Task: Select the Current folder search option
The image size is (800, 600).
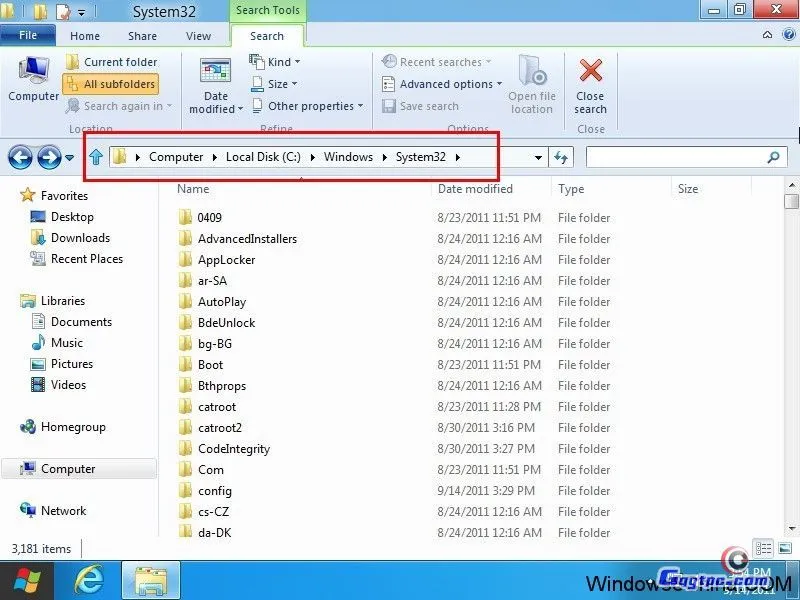Action: (110, 62)
